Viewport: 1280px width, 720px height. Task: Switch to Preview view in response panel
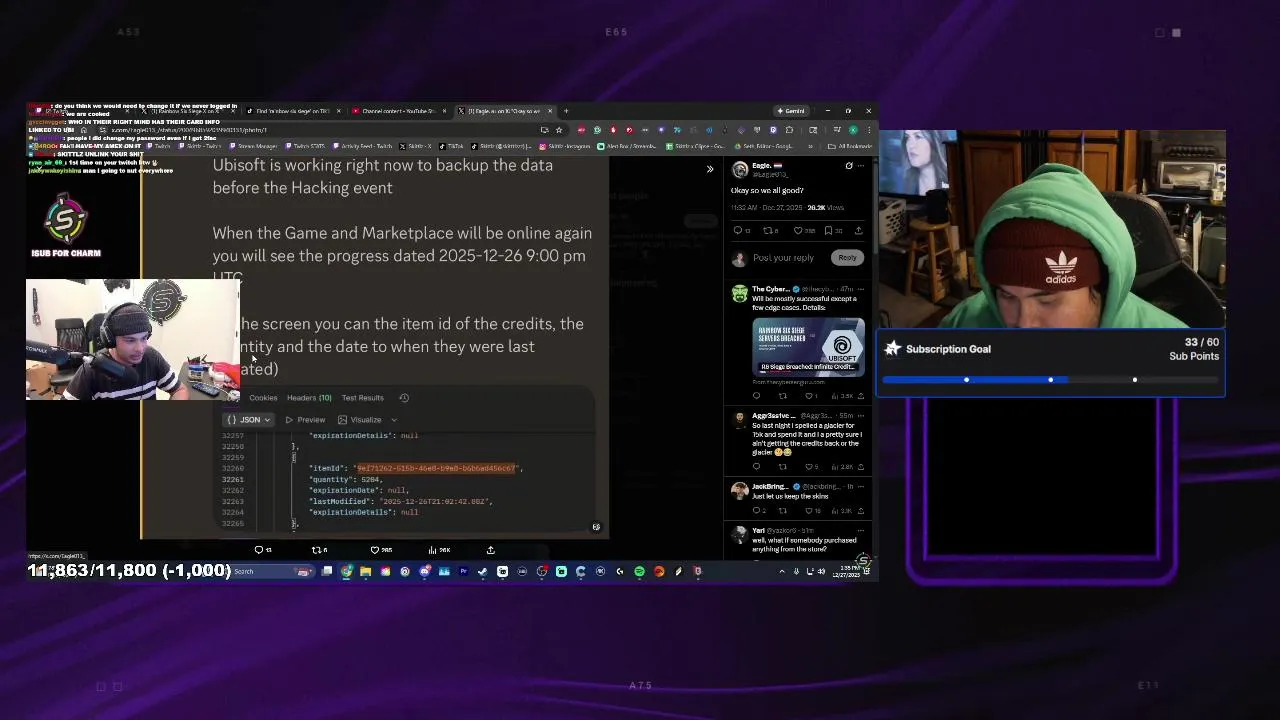click(305, 420)
